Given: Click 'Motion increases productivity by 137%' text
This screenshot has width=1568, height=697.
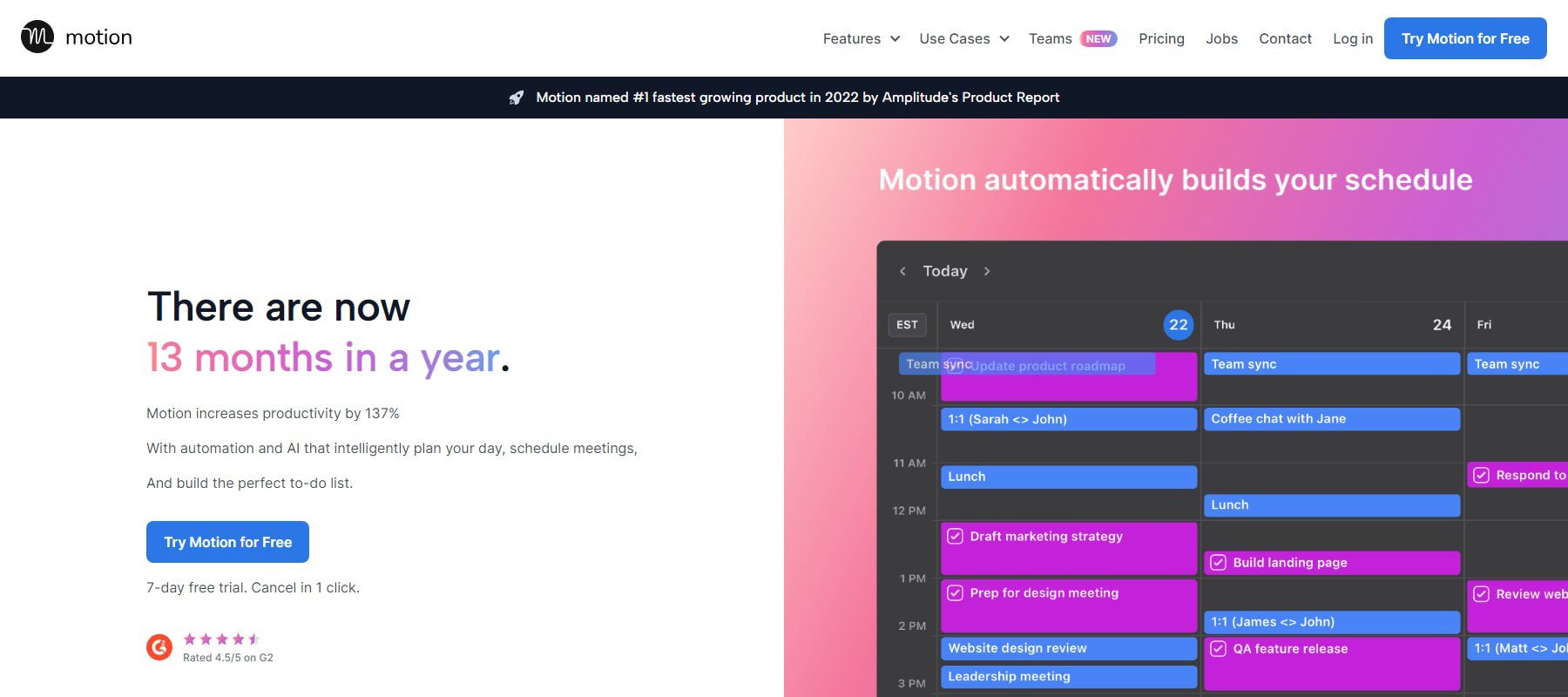Looking at the screenshot, I should (x=273, y=413).
